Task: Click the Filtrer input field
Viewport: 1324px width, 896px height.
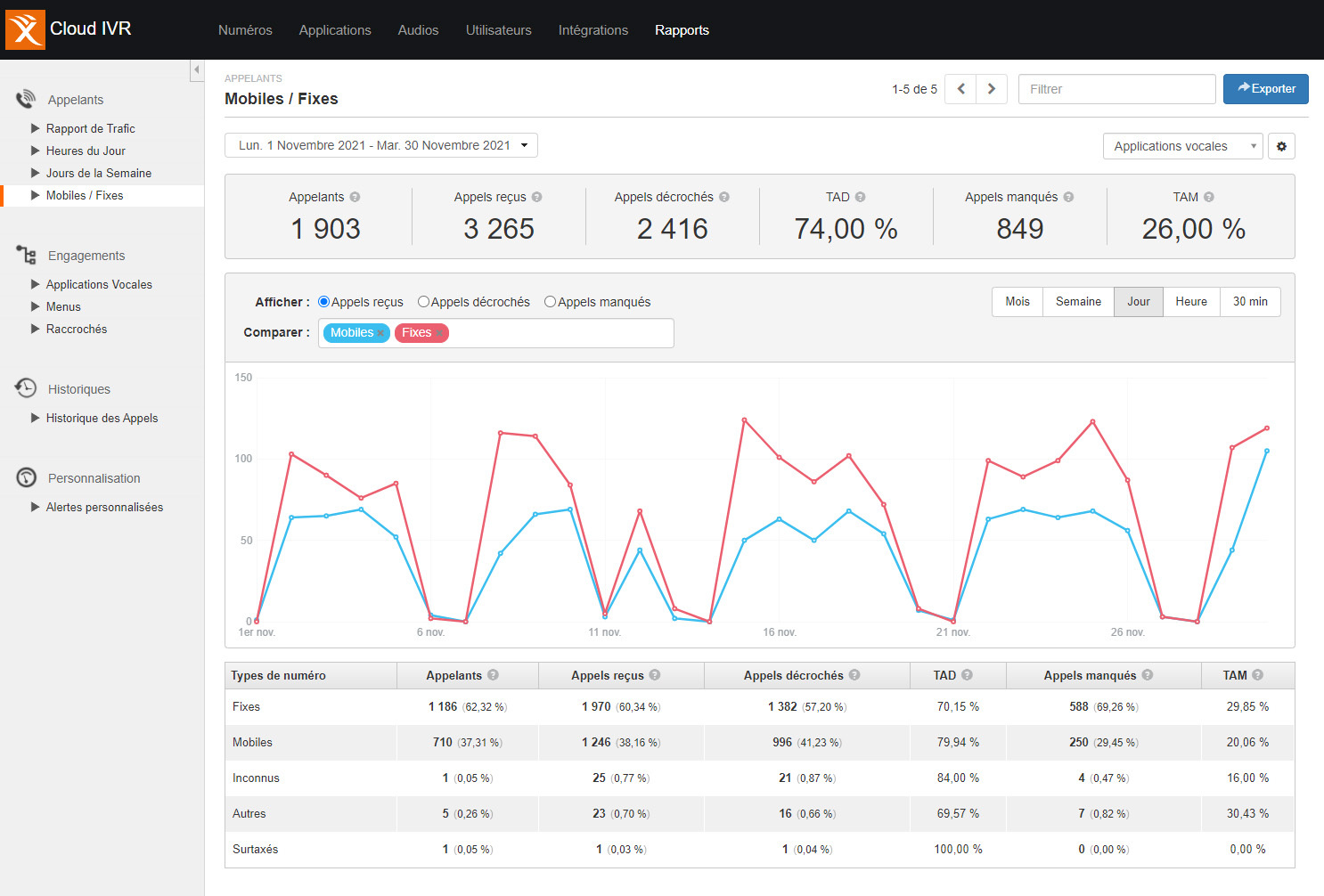Action: (1116, 89)
